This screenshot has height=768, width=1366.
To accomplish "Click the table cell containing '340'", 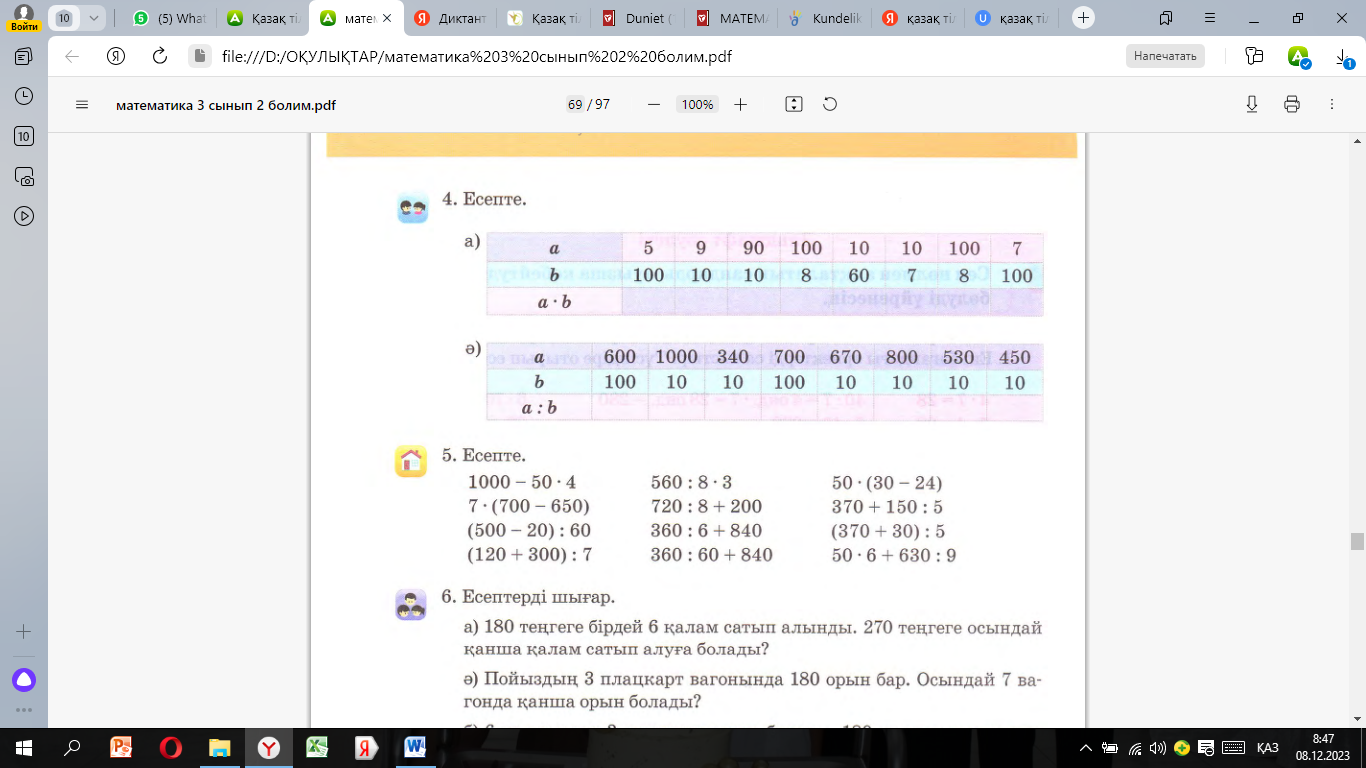I will click(x=733, y=357).
